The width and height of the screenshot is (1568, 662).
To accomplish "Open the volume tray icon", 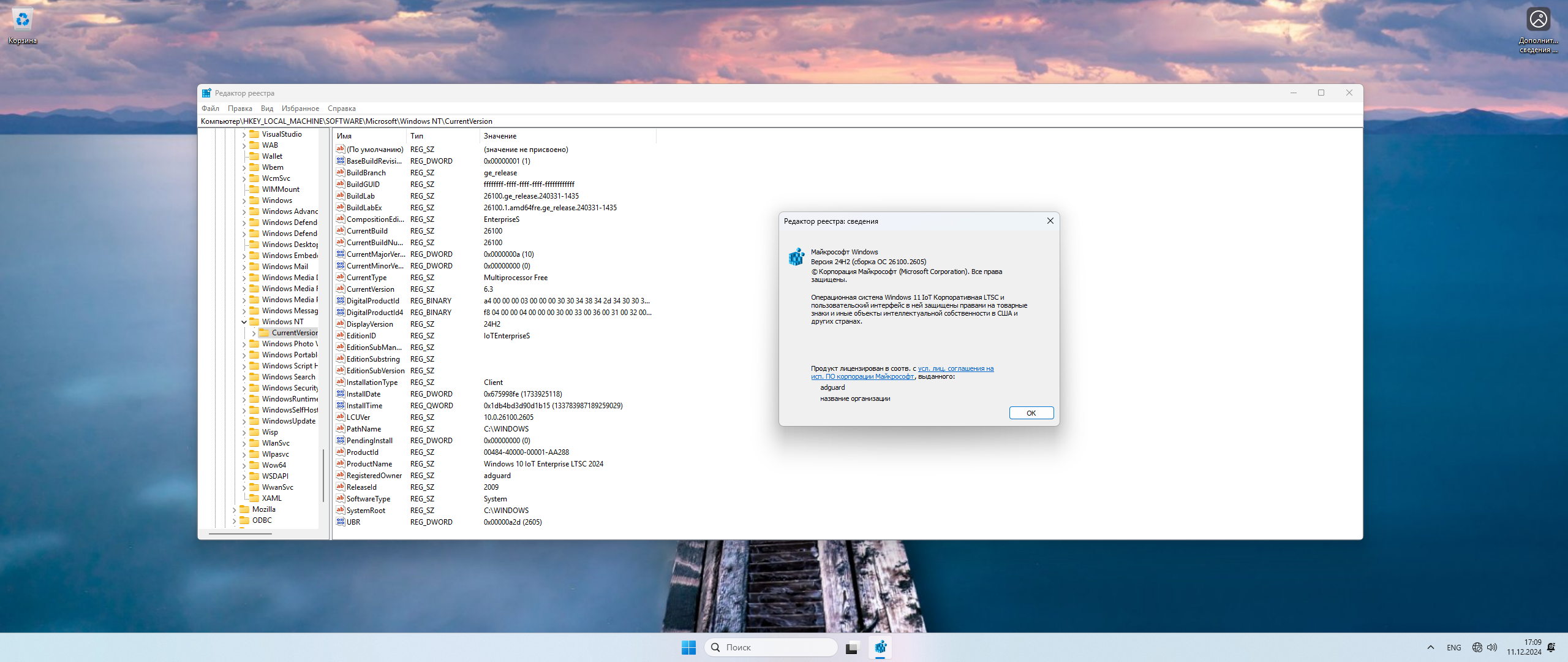I will click(1492, 647).
